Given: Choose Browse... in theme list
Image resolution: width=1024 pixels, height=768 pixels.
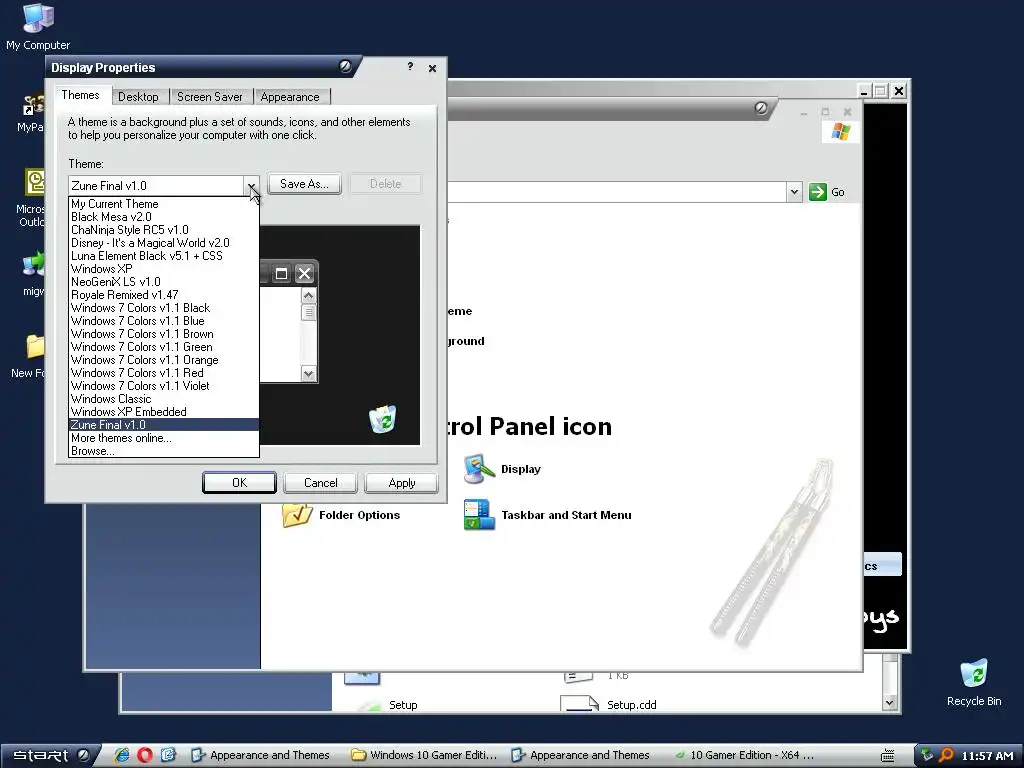Looking at the screenshot, I should click(x=164, y=451).
